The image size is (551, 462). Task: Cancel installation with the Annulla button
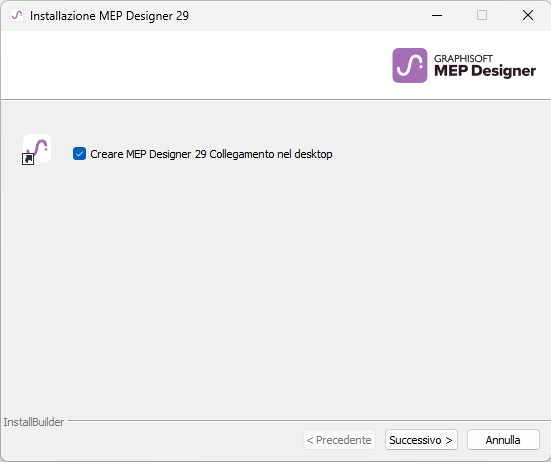pos(503,440)
